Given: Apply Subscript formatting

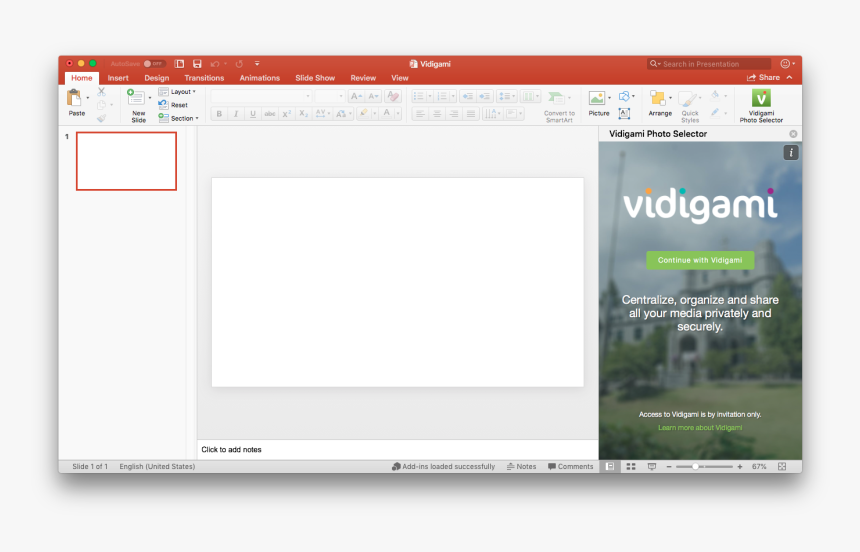Looking at the screenshot, I should click(x=304, y=114).
